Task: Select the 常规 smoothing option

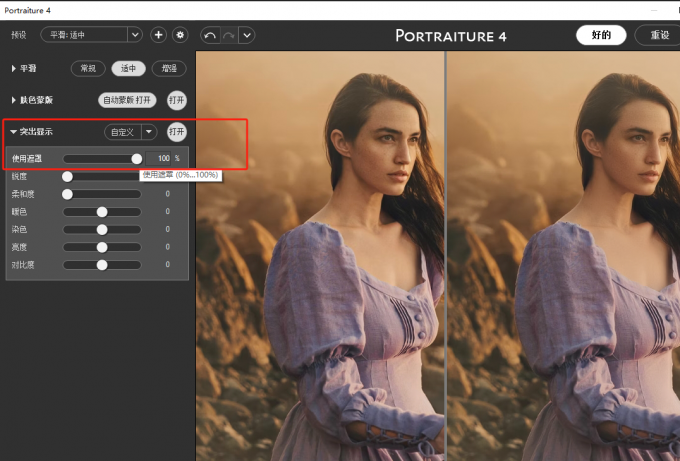Action: tap(88, 69)
